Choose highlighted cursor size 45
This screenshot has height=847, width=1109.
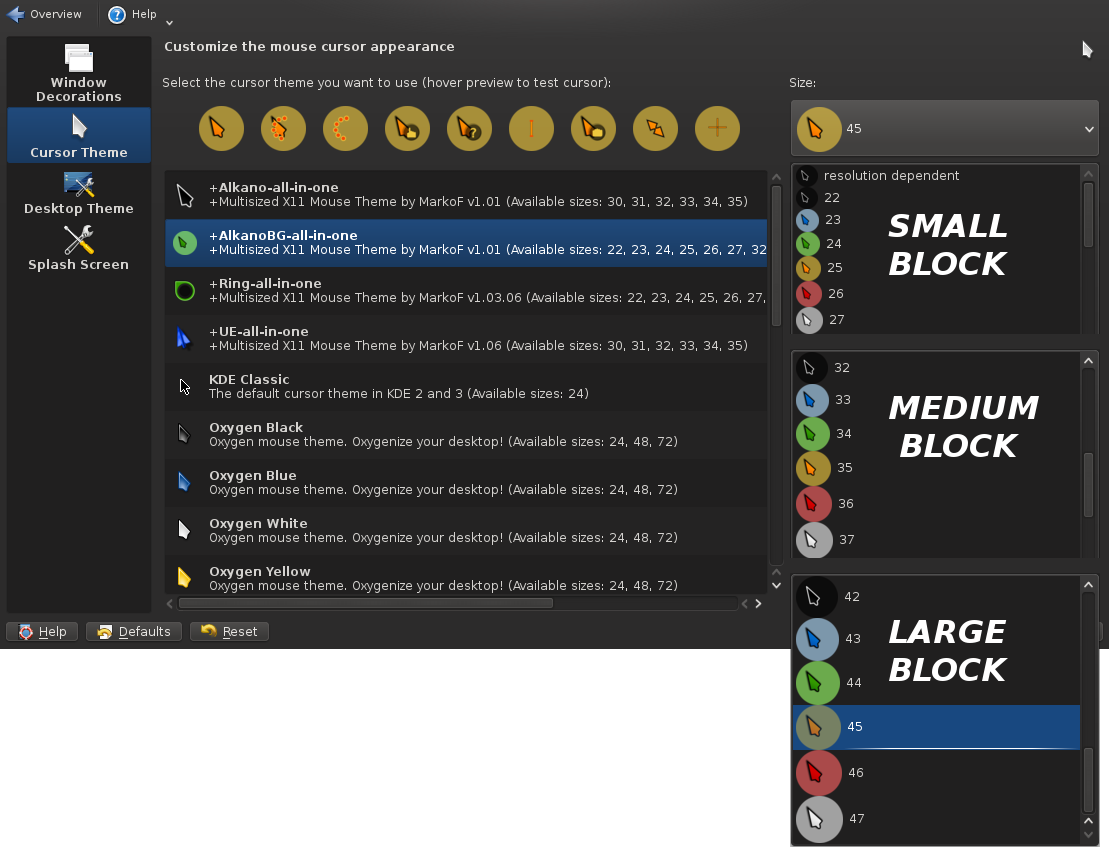tap(936, 727)
